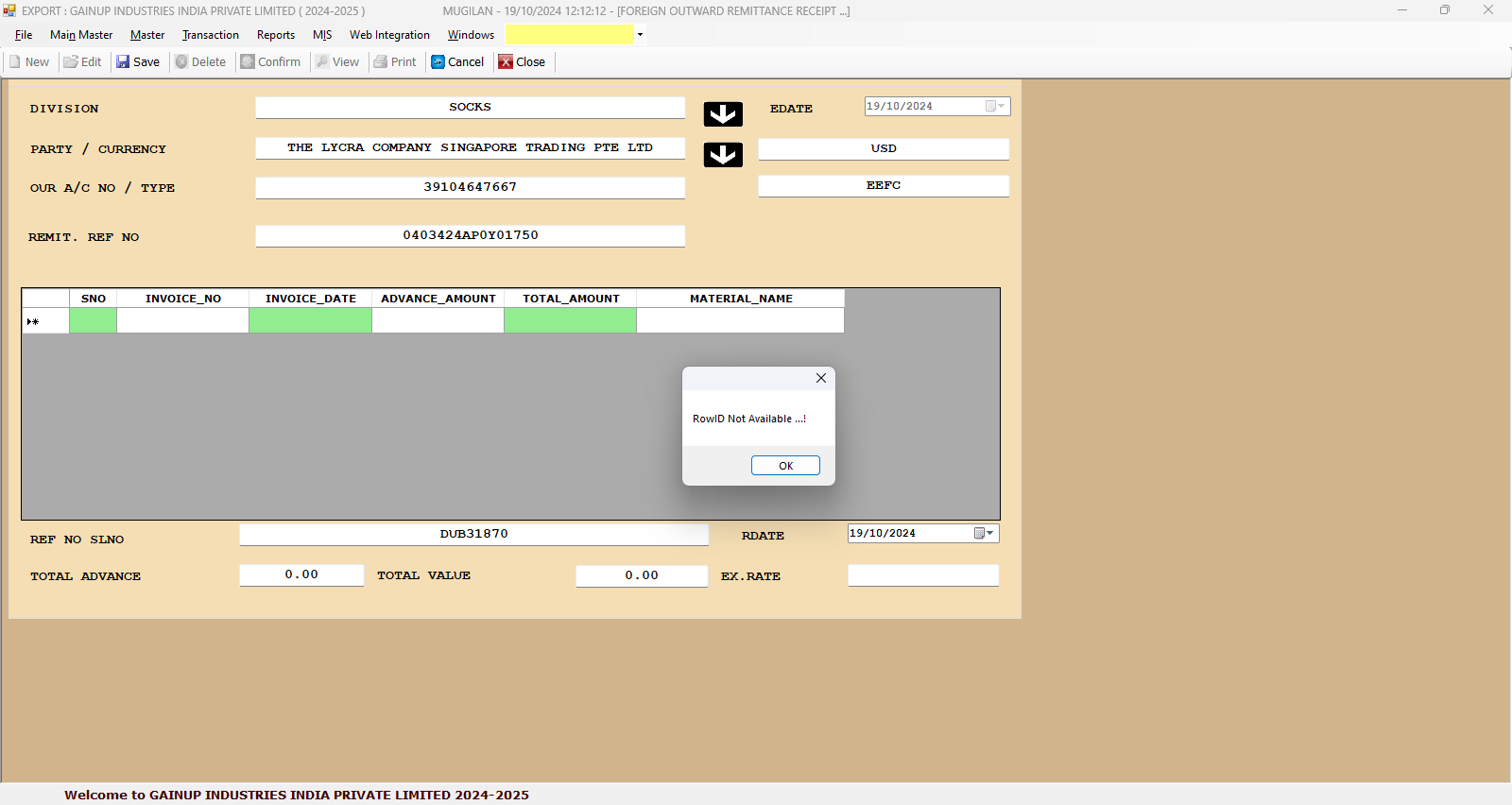The height and width of the screenshot is (805, 1512).
Task: Click the Delete toolbar icon
Action: [x=181, y=62]
